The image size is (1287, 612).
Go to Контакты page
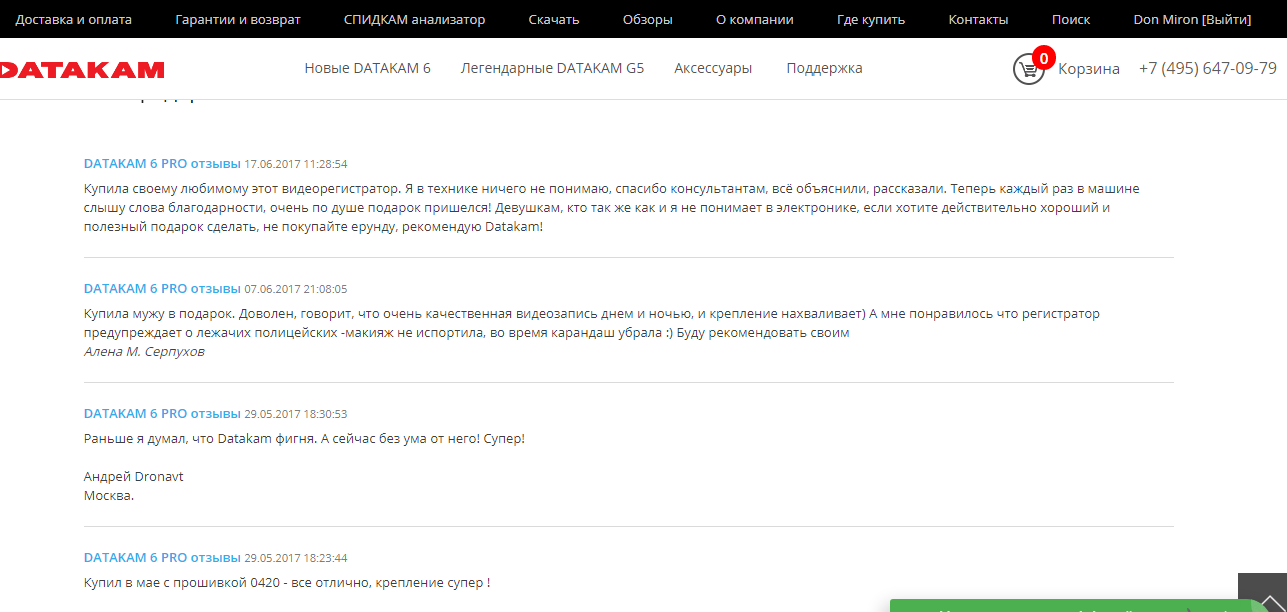point(978,19)
